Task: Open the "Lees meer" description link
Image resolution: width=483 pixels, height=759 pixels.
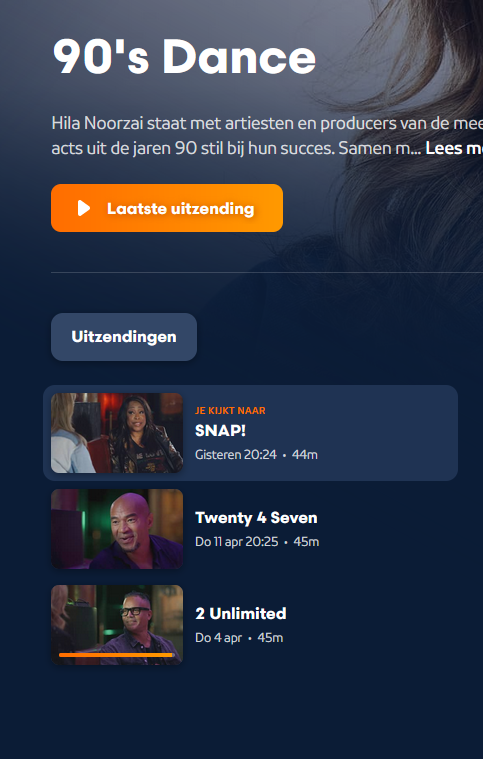Action: (x=454, y=148)
